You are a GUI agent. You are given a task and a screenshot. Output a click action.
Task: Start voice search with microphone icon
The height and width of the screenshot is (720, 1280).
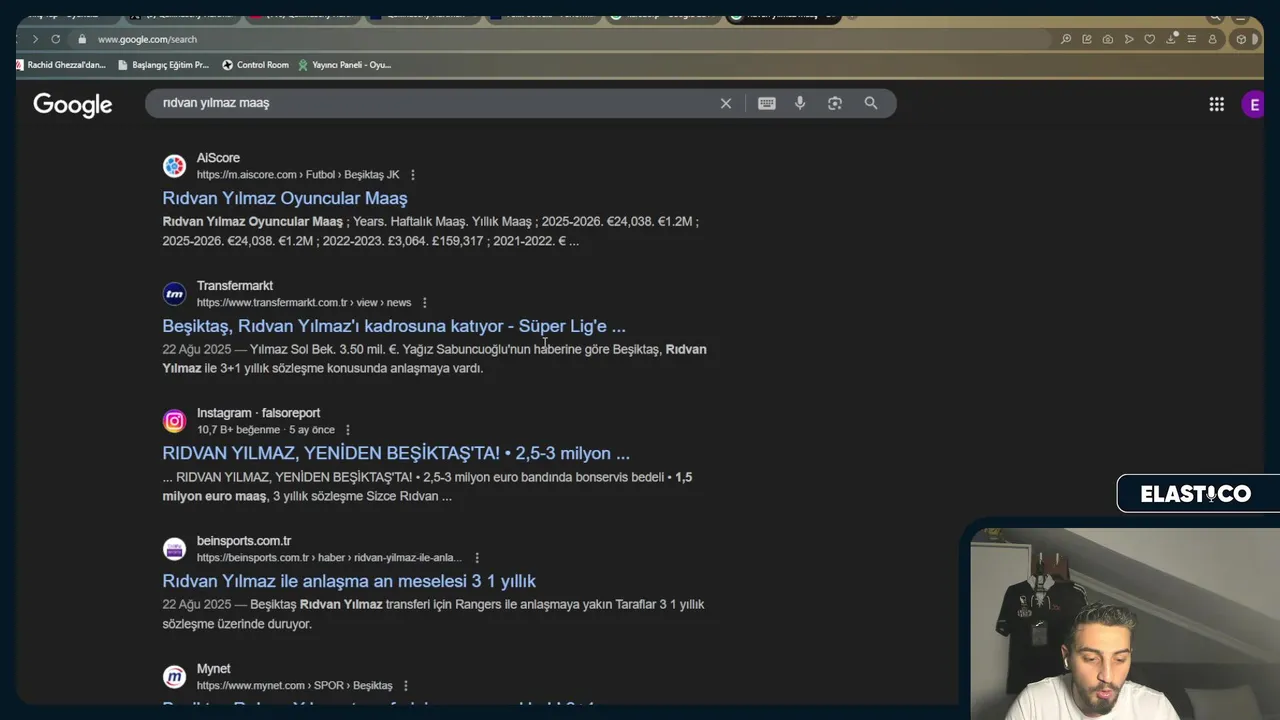(x=800, y=103)
